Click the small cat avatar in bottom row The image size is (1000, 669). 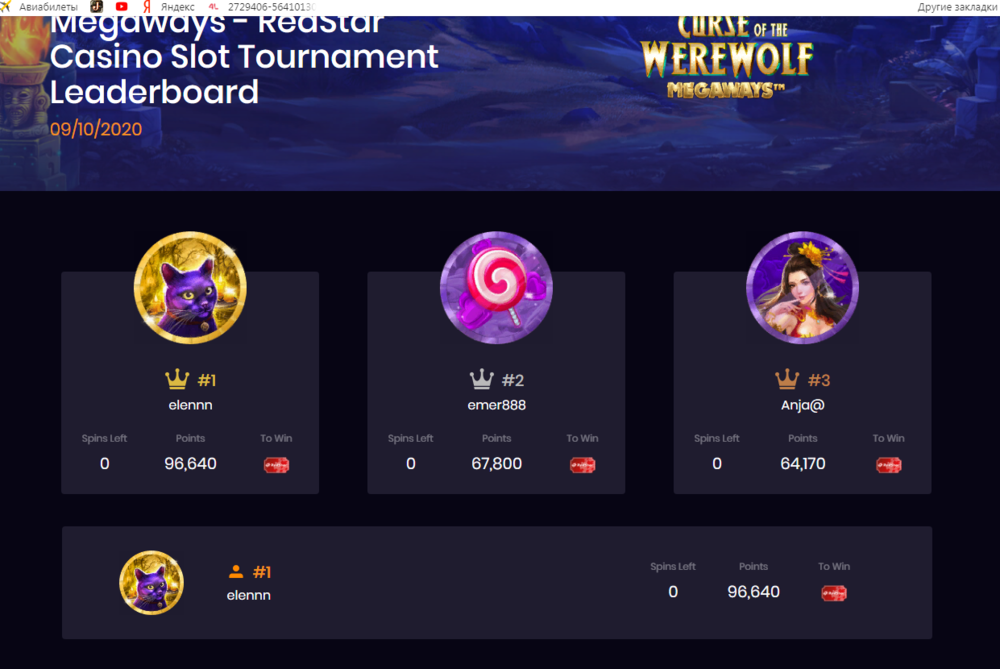pos(151,582)
